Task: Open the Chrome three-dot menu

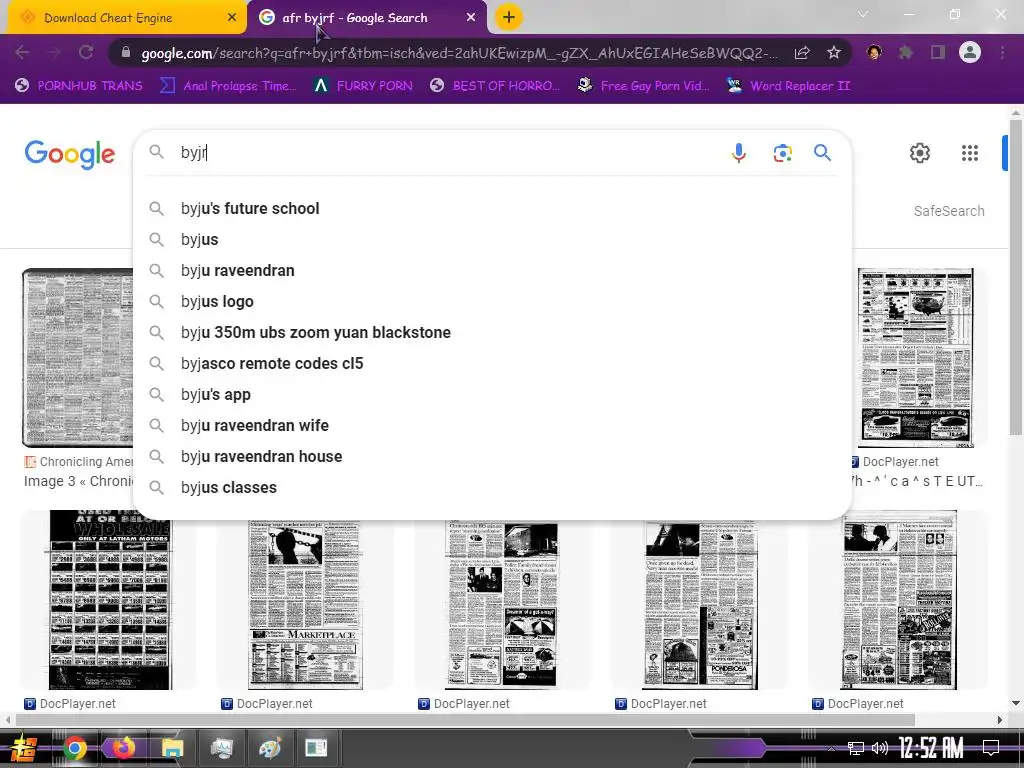Action: (x=1002, y=52)
